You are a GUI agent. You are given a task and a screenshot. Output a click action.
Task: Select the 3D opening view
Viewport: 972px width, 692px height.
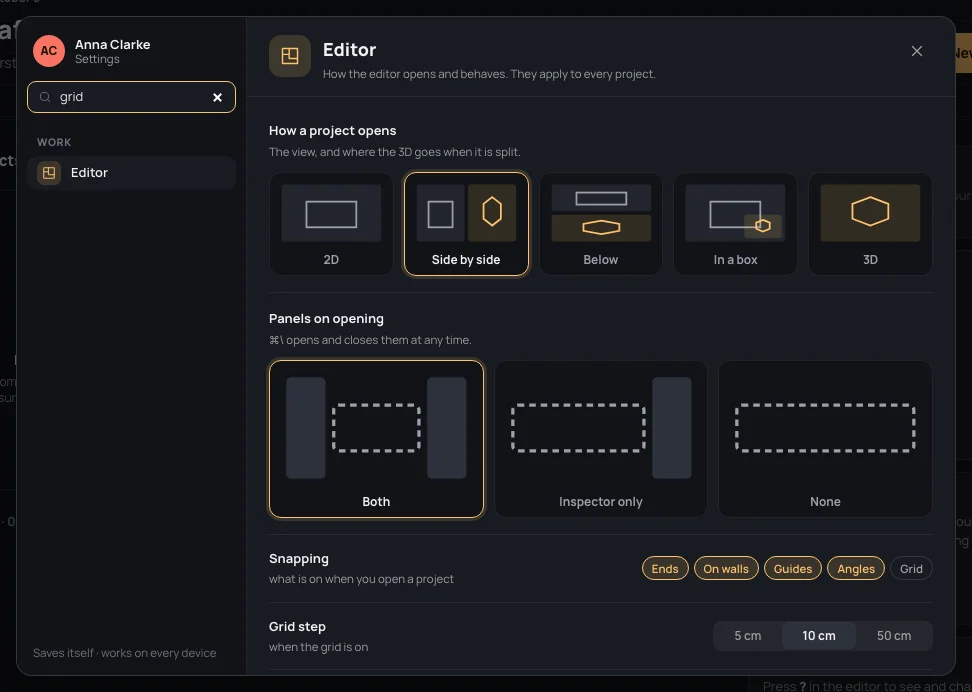(870, 224)
